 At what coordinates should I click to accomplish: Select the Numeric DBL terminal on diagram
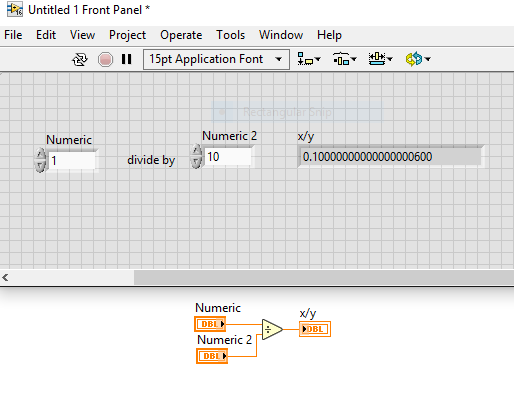[210, 324]
